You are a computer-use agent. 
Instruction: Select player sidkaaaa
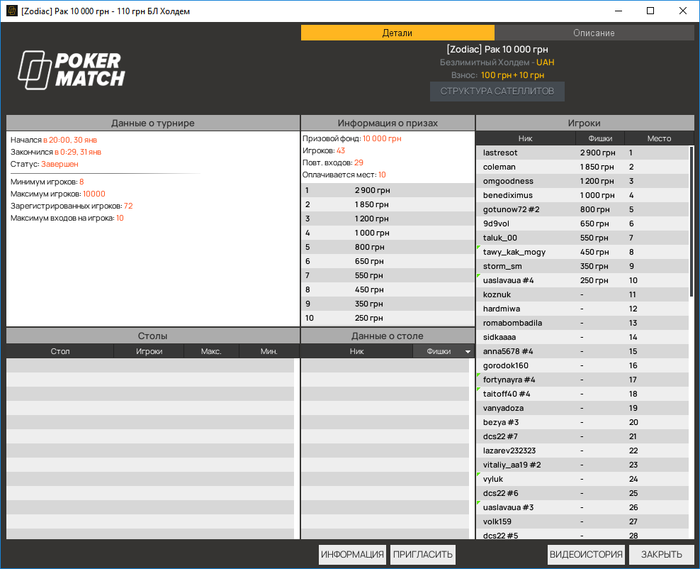coord(582,337)
